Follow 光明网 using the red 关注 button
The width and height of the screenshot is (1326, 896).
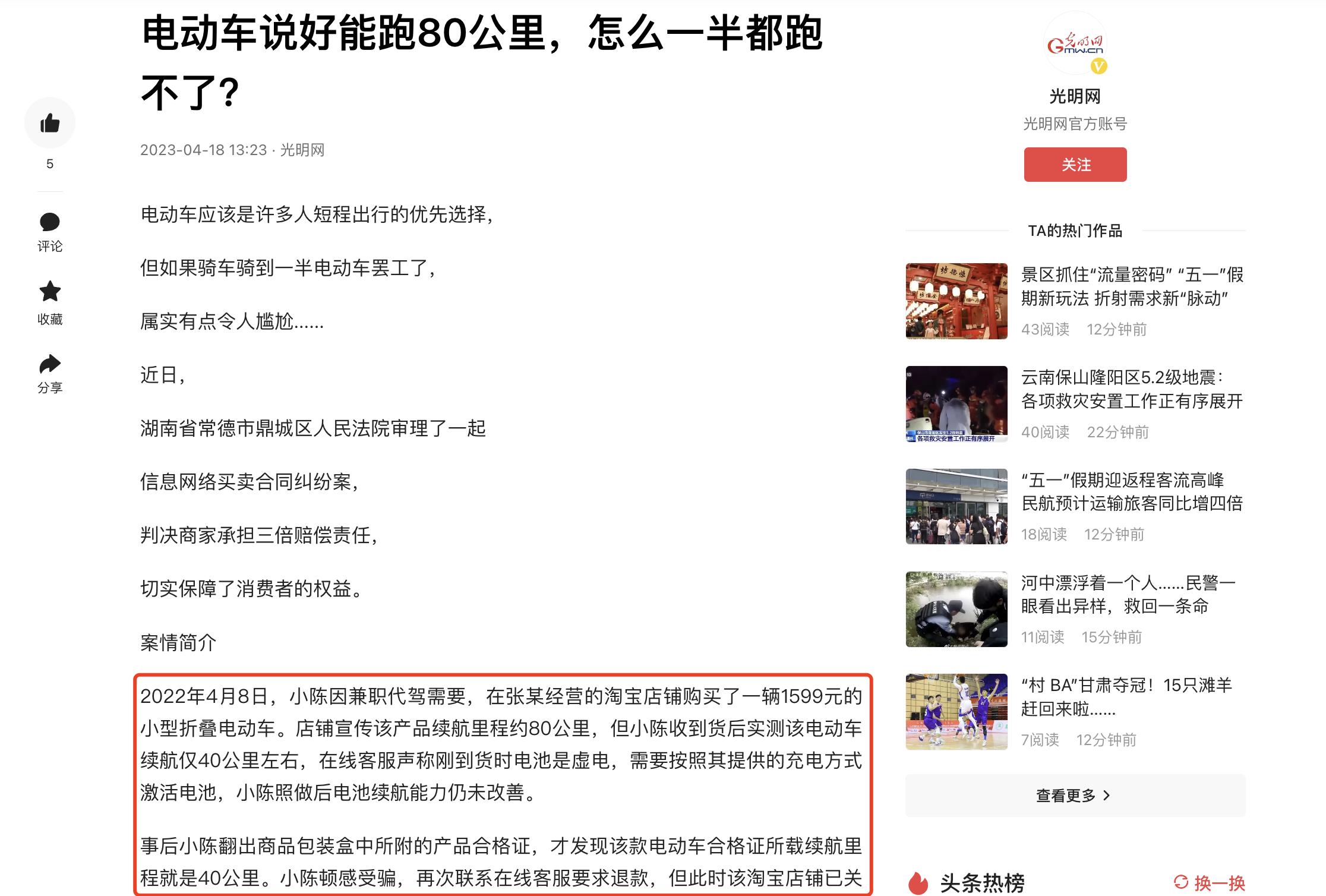pos(1076,165)
